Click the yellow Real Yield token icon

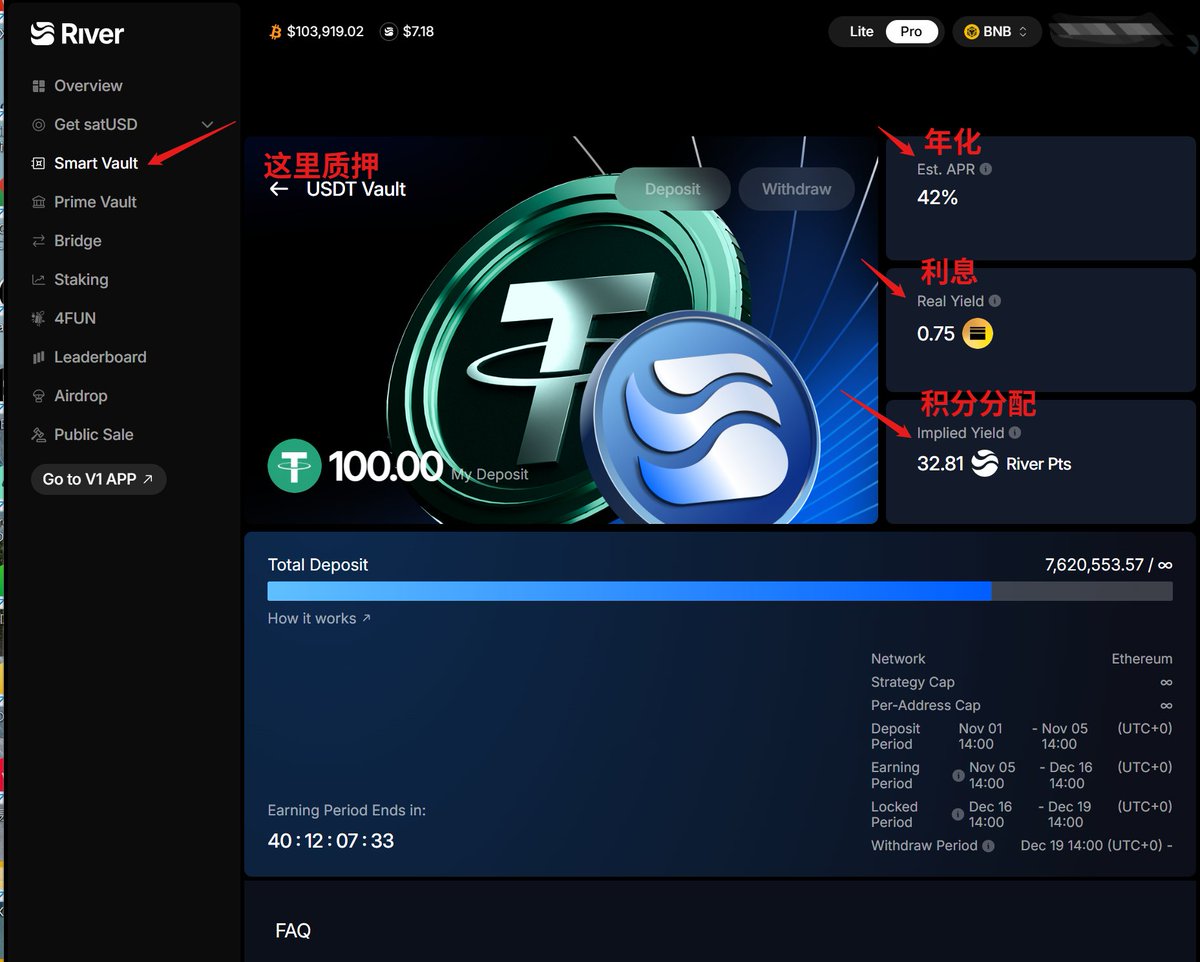[978, 333]
